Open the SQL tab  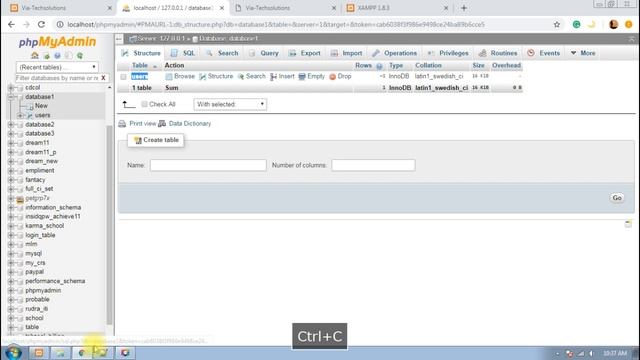(183, 53)
